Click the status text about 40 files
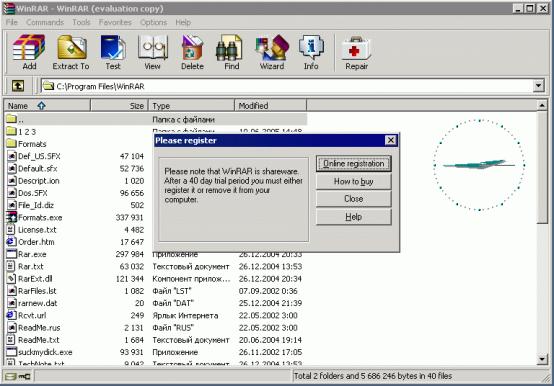The width and height of the screenshot is (554, 386). coord(373,376)
